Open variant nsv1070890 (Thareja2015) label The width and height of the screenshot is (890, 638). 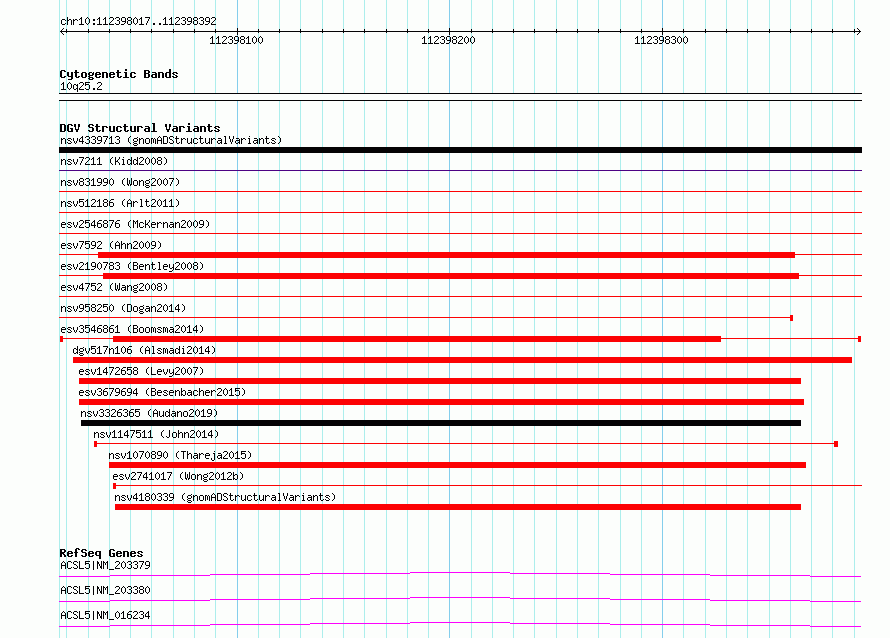click(180, 455)
